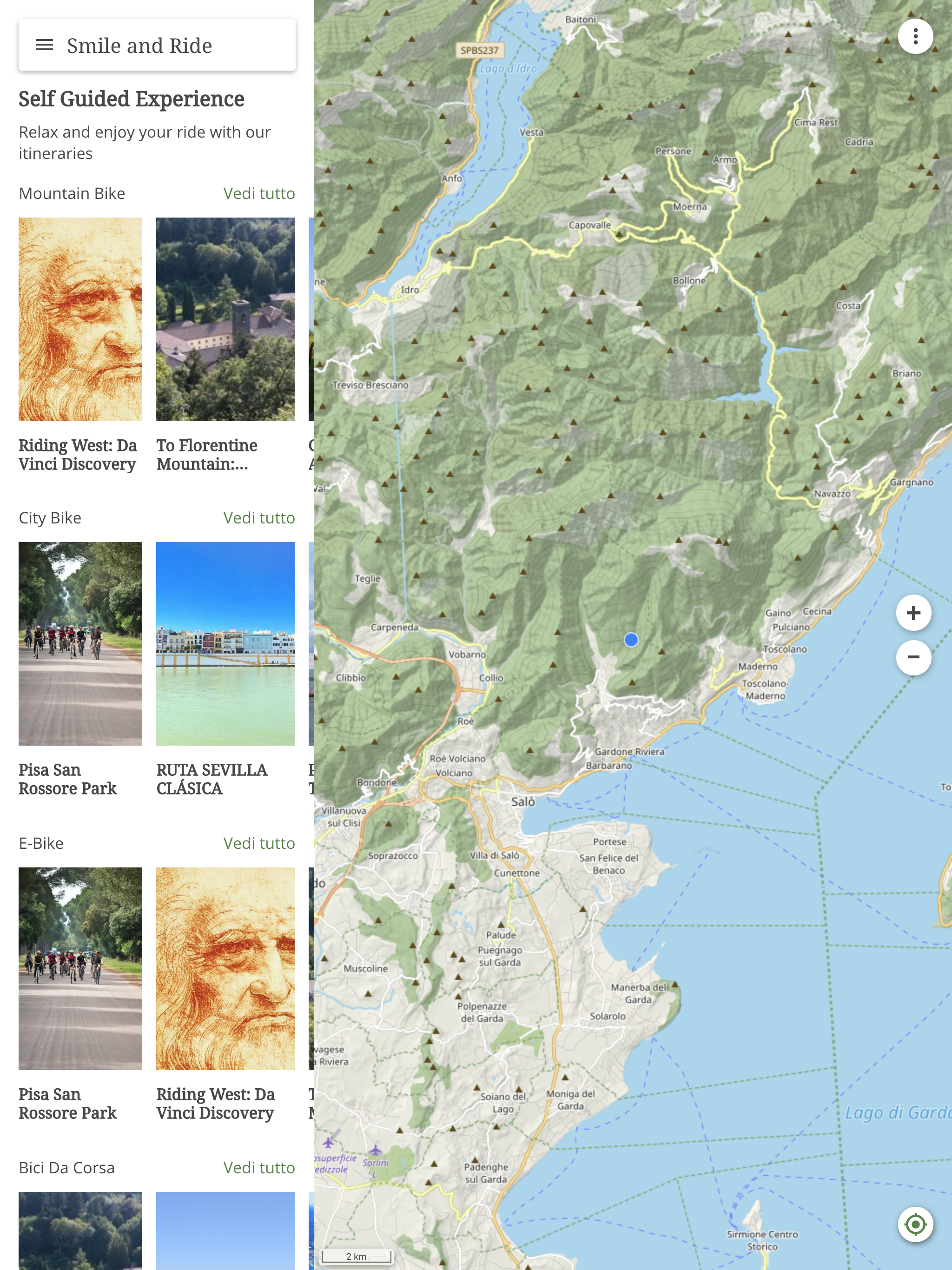View all Mountain Bike itineraries via Vedi tutto
The width and height of the screenshot is (952, 1270).
tap(259, 193)
